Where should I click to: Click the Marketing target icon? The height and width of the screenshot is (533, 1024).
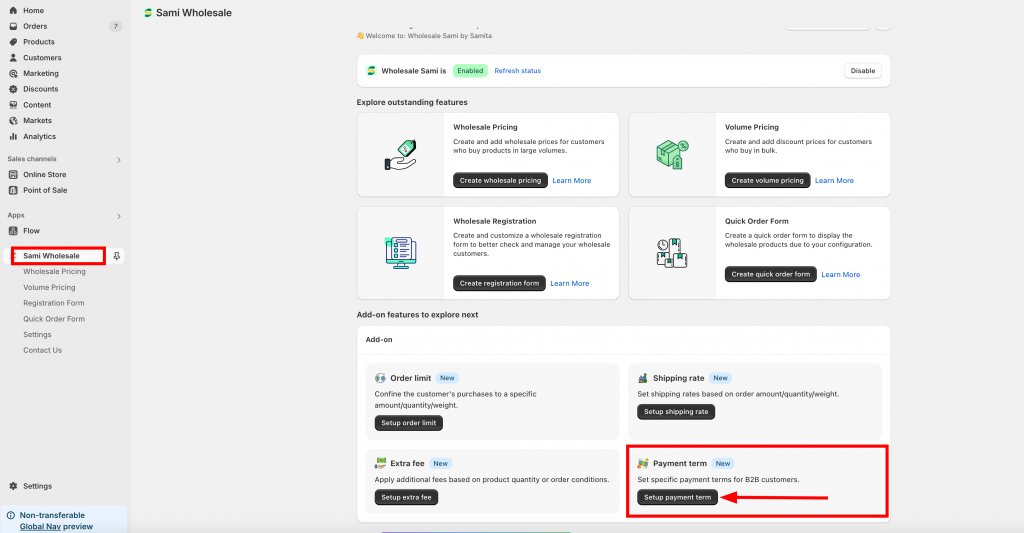coord(13,73)
